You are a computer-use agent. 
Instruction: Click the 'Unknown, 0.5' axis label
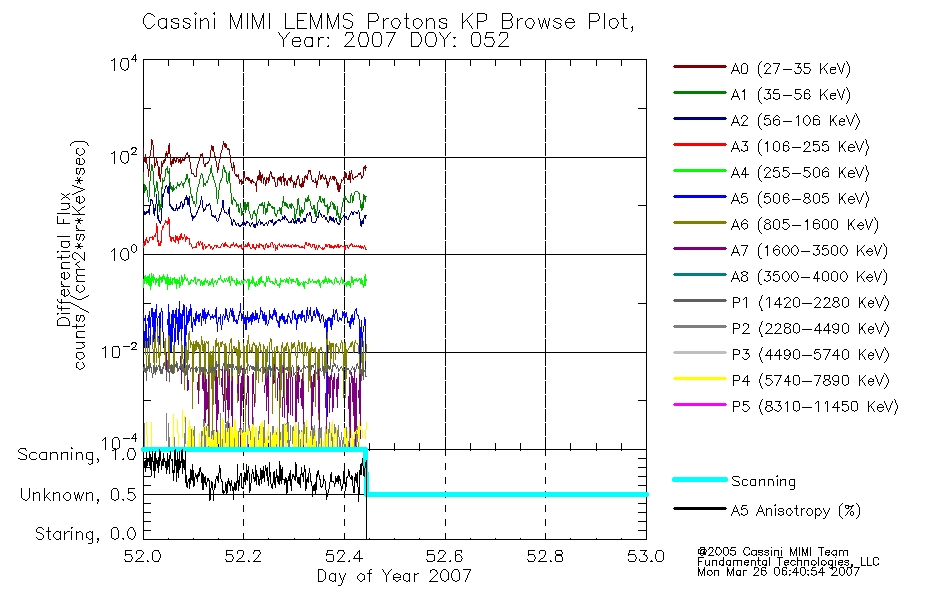coord(78,495)
